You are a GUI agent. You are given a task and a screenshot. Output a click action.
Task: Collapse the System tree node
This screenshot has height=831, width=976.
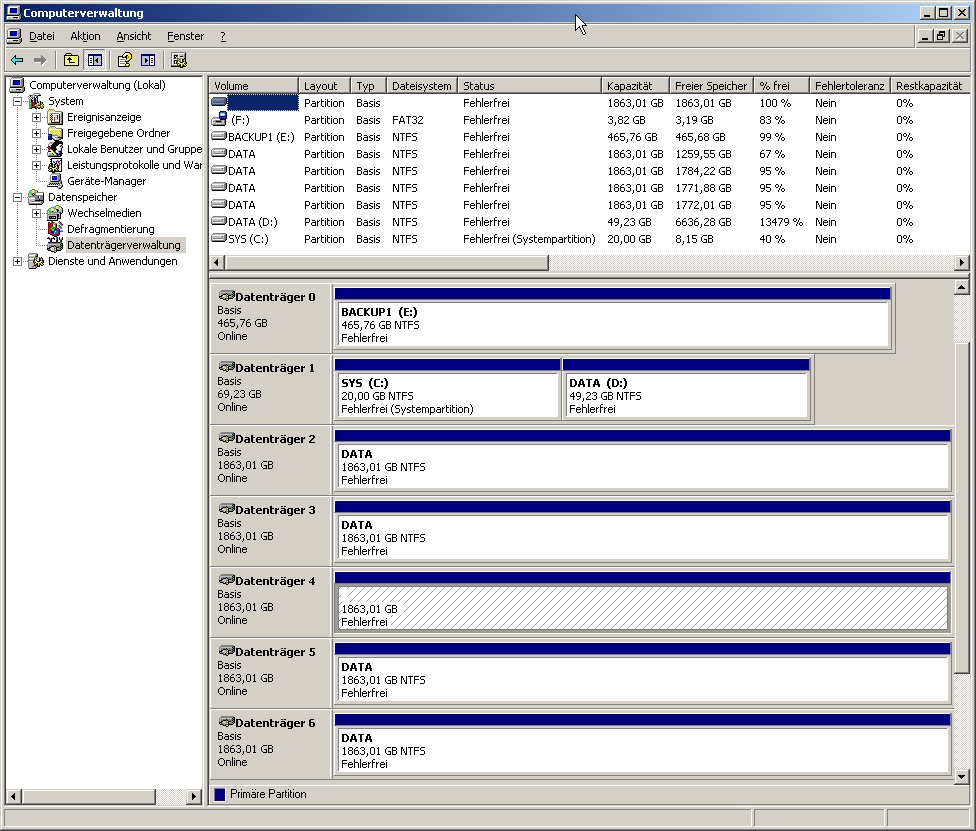tap(17, 101)
